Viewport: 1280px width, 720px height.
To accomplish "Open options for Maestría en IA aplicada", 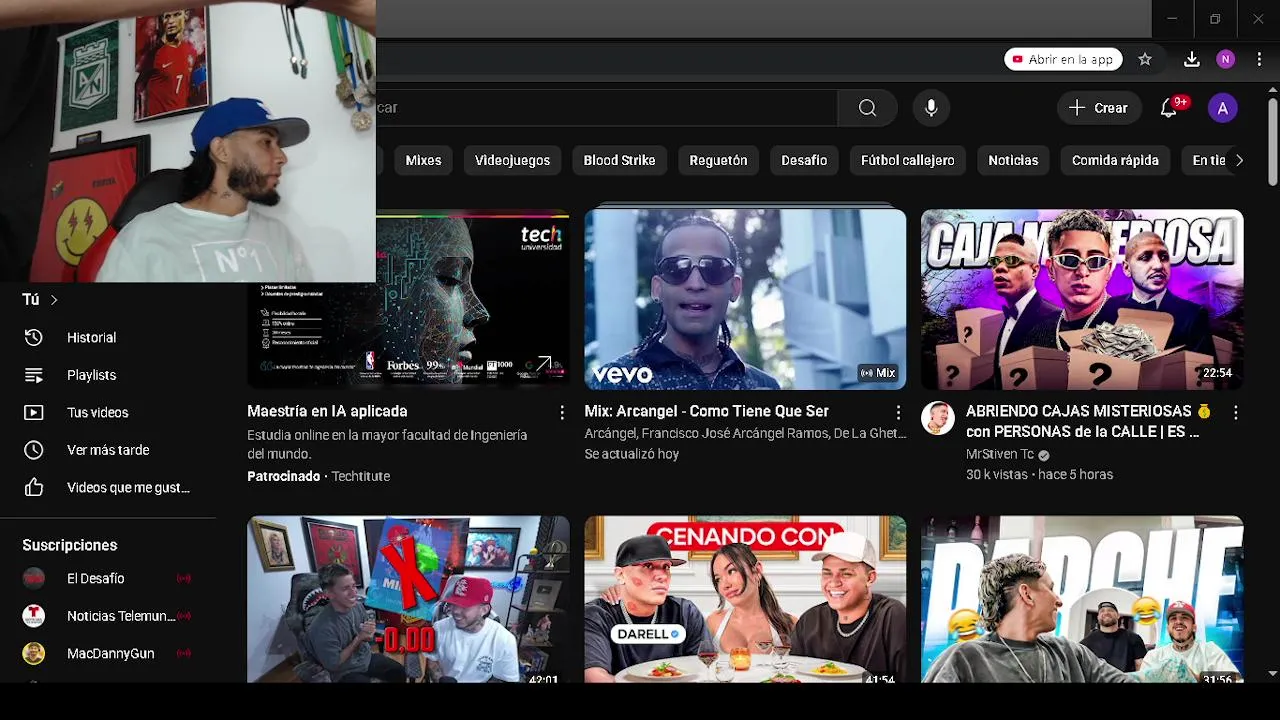I will point(562,412).
